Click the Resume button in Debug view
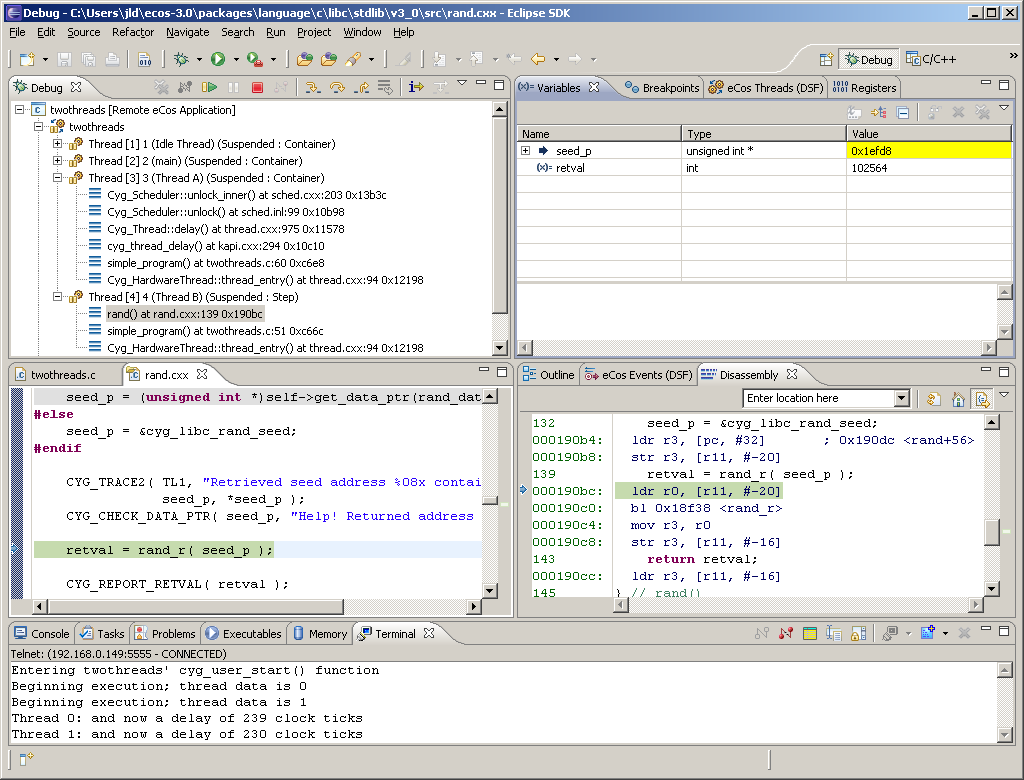The width and height of the screenshot is (1024, 780). click(209, 87)
